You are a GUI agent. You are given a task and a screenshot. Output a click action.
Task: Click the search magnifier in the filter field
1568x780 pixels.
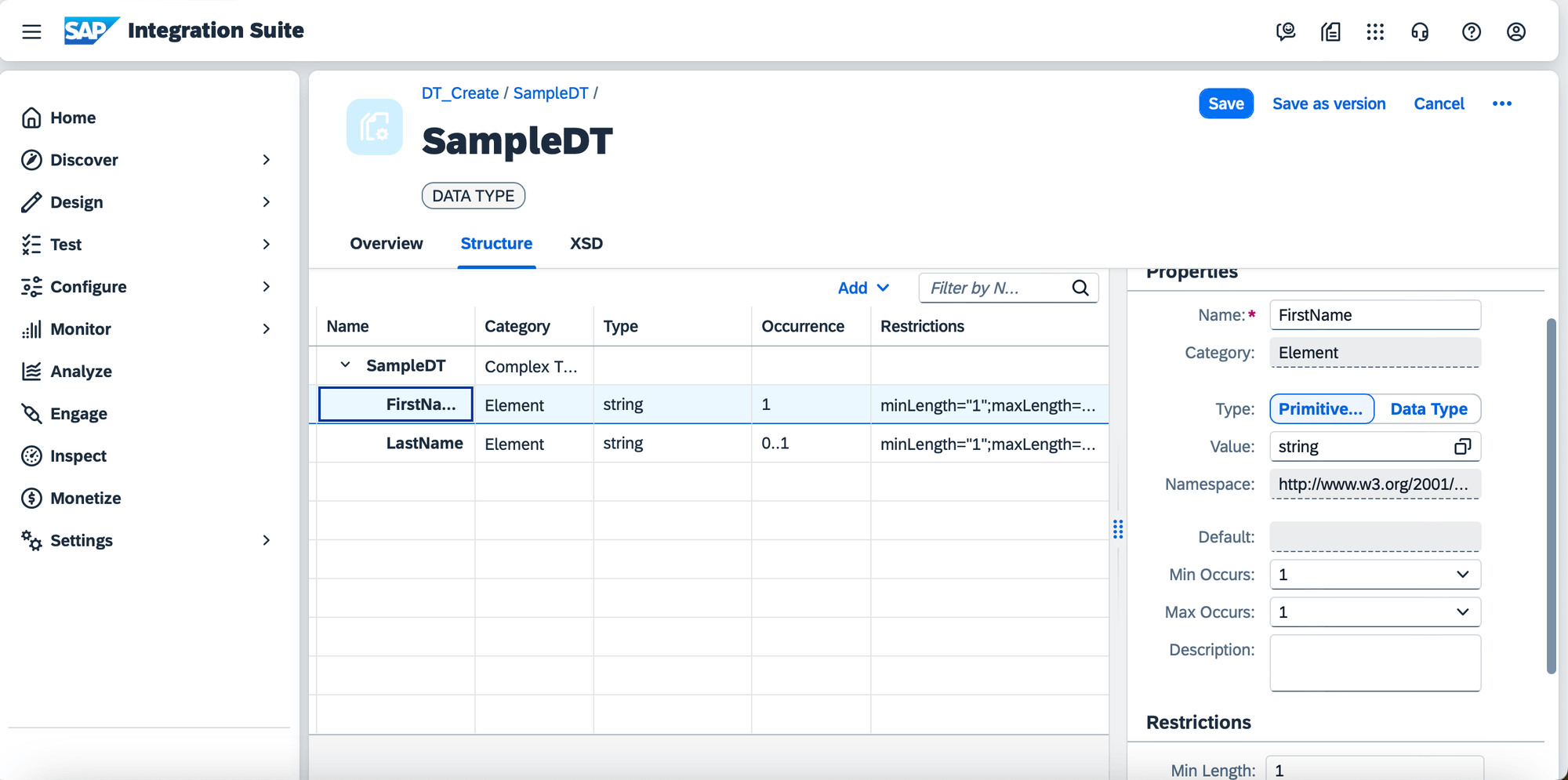1081,288
